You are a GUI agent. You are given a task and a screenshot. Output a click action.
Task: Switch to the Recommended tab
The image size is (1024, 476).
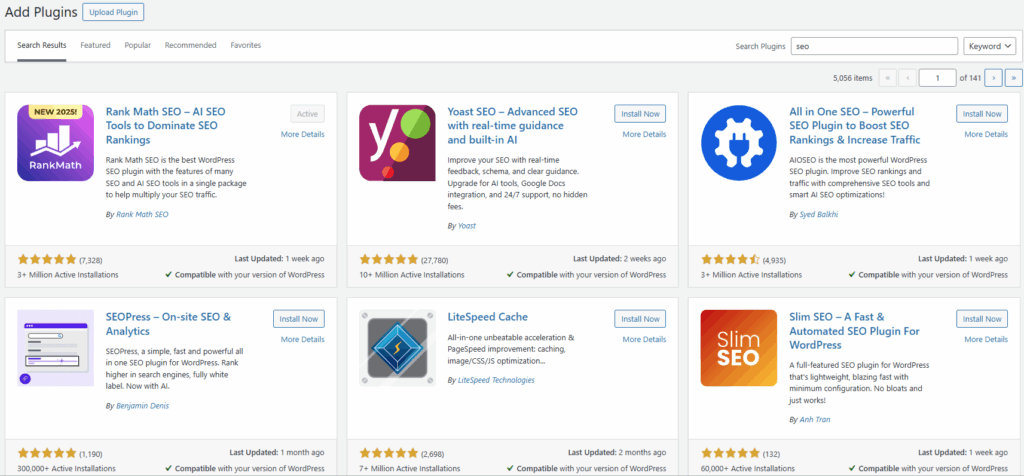[191, 45]
